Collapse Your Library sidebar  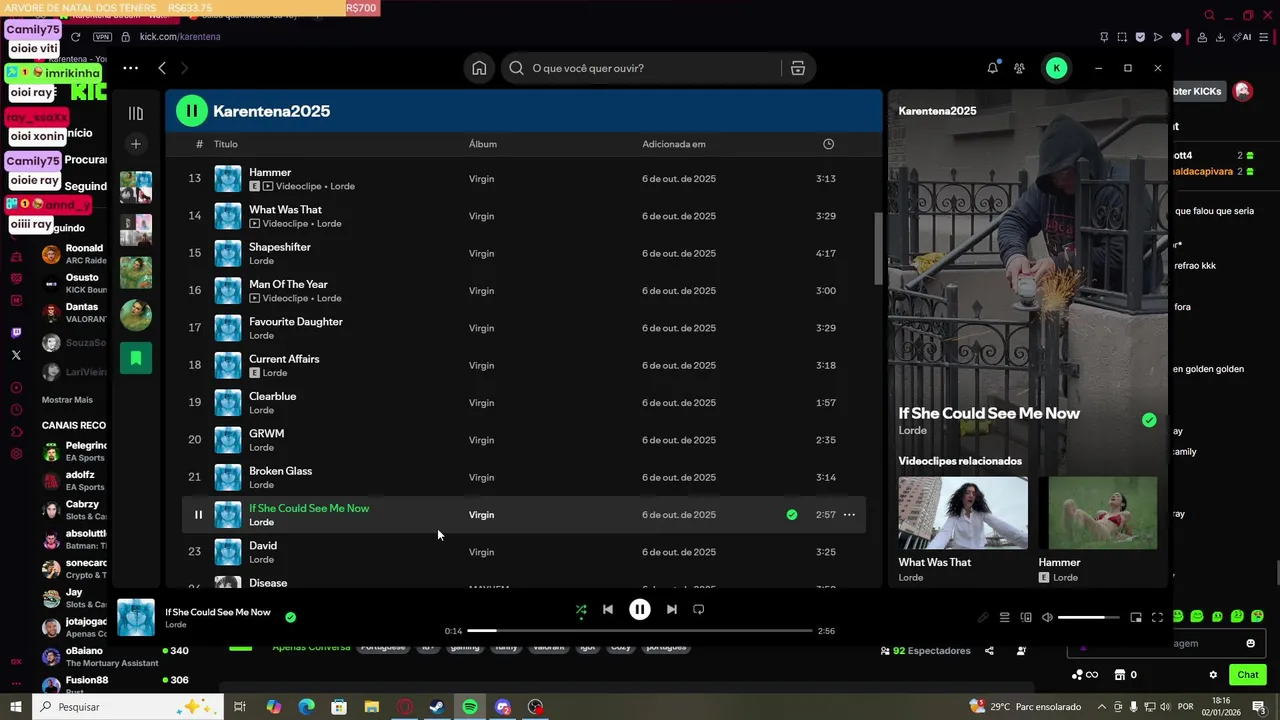[136, 113]
